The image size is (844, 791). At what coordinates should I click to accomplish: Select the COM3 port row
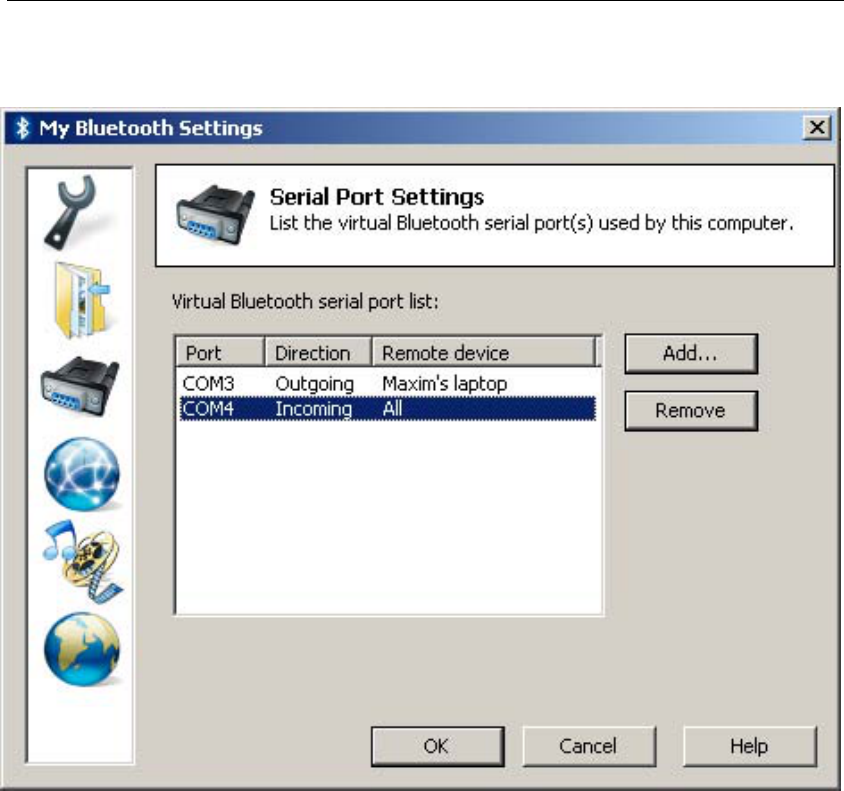tap(388, 384)
